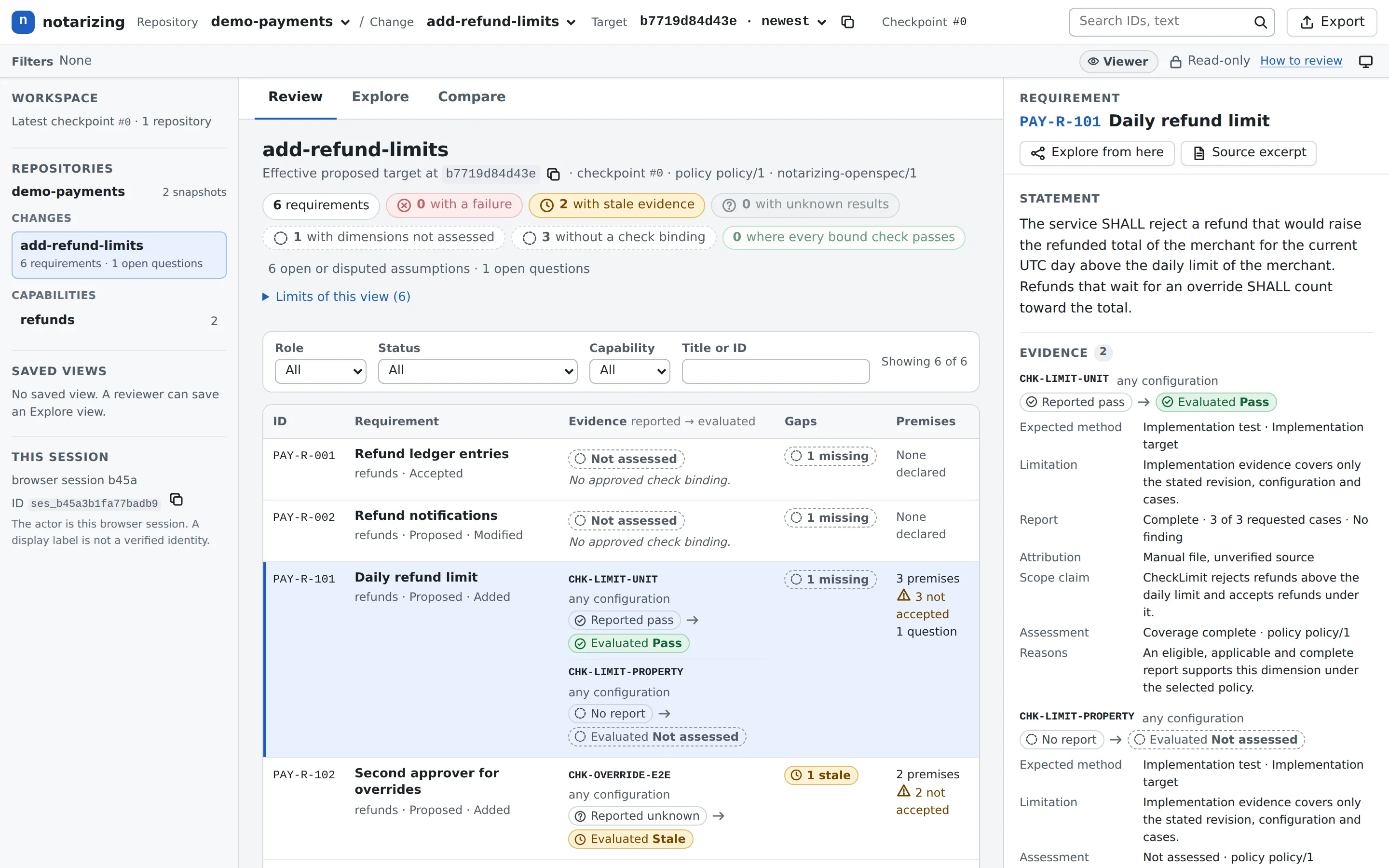Filter by 0 with a failure chip
1389x868 pixels.
(x=453, y=205)
